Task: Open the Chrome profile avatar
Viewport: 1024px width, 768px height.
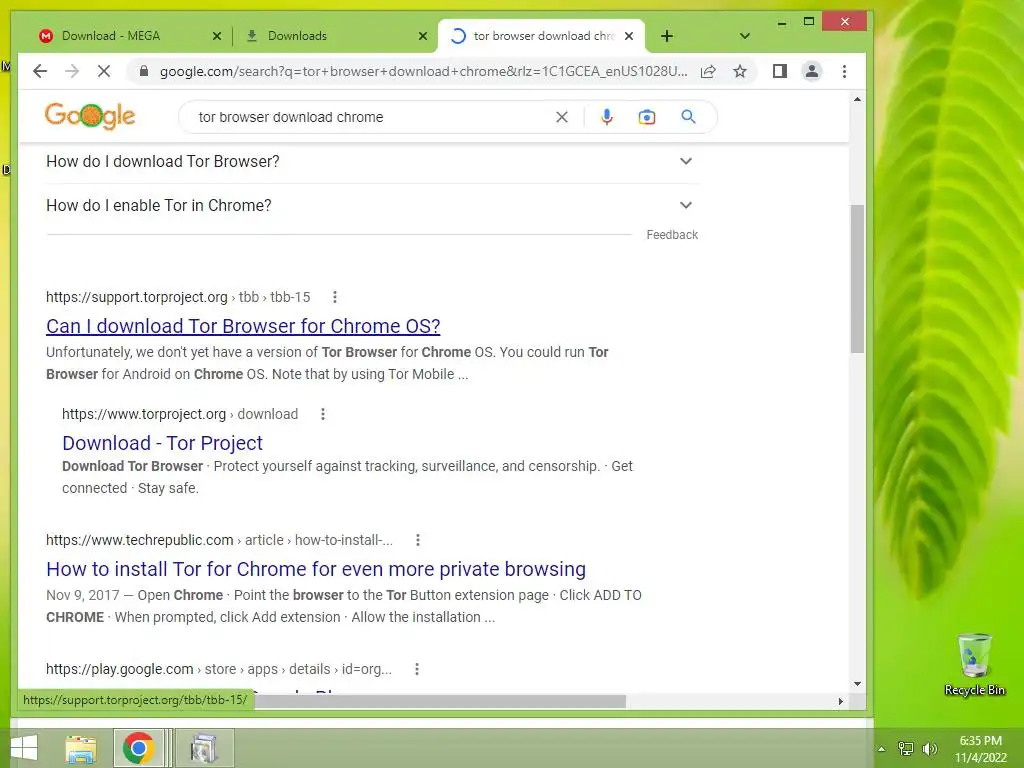Action: tap(812, 71)
